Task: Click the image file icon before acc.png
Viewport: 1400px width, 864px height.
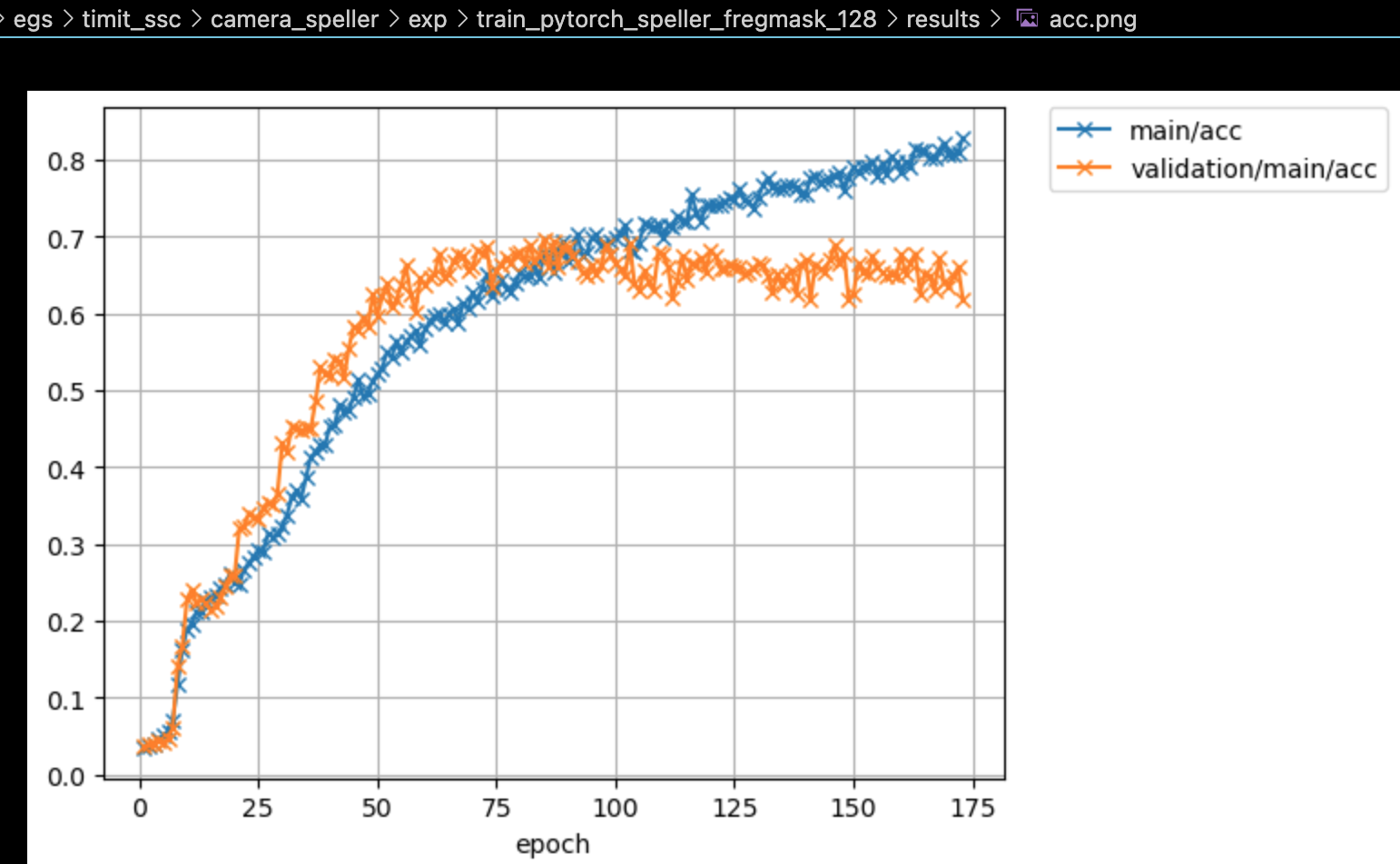Action: pyautogui.click(x=1027, y=18)
